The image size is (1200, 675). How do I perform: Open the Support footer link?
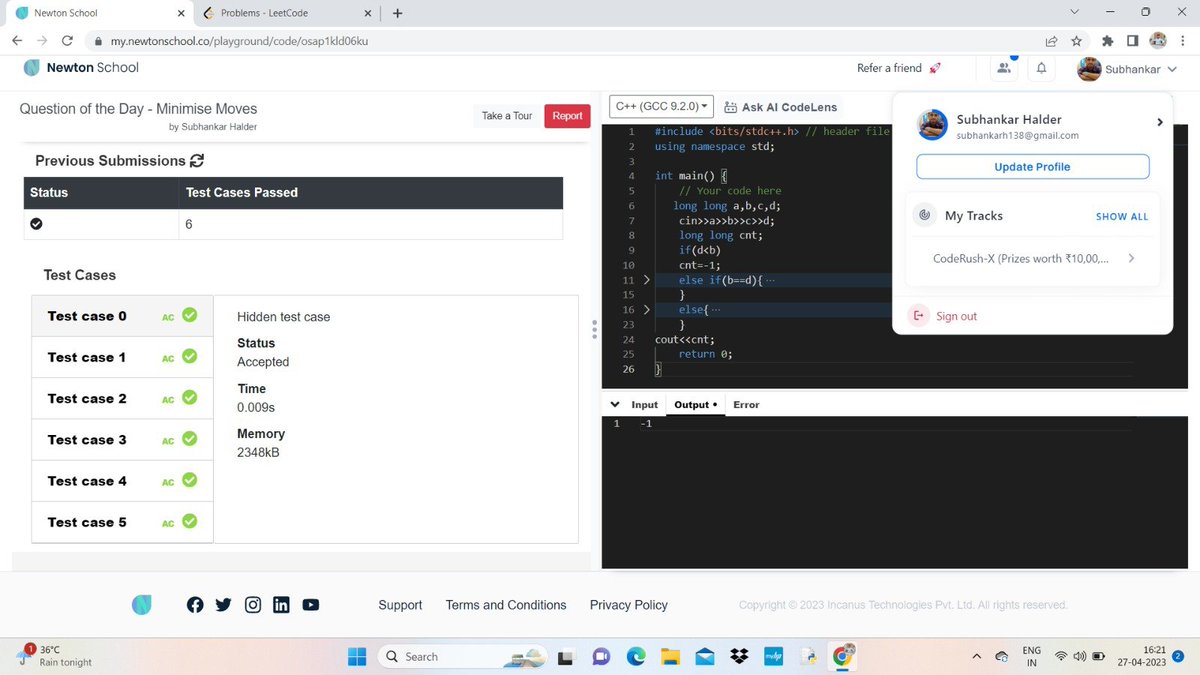400,605
